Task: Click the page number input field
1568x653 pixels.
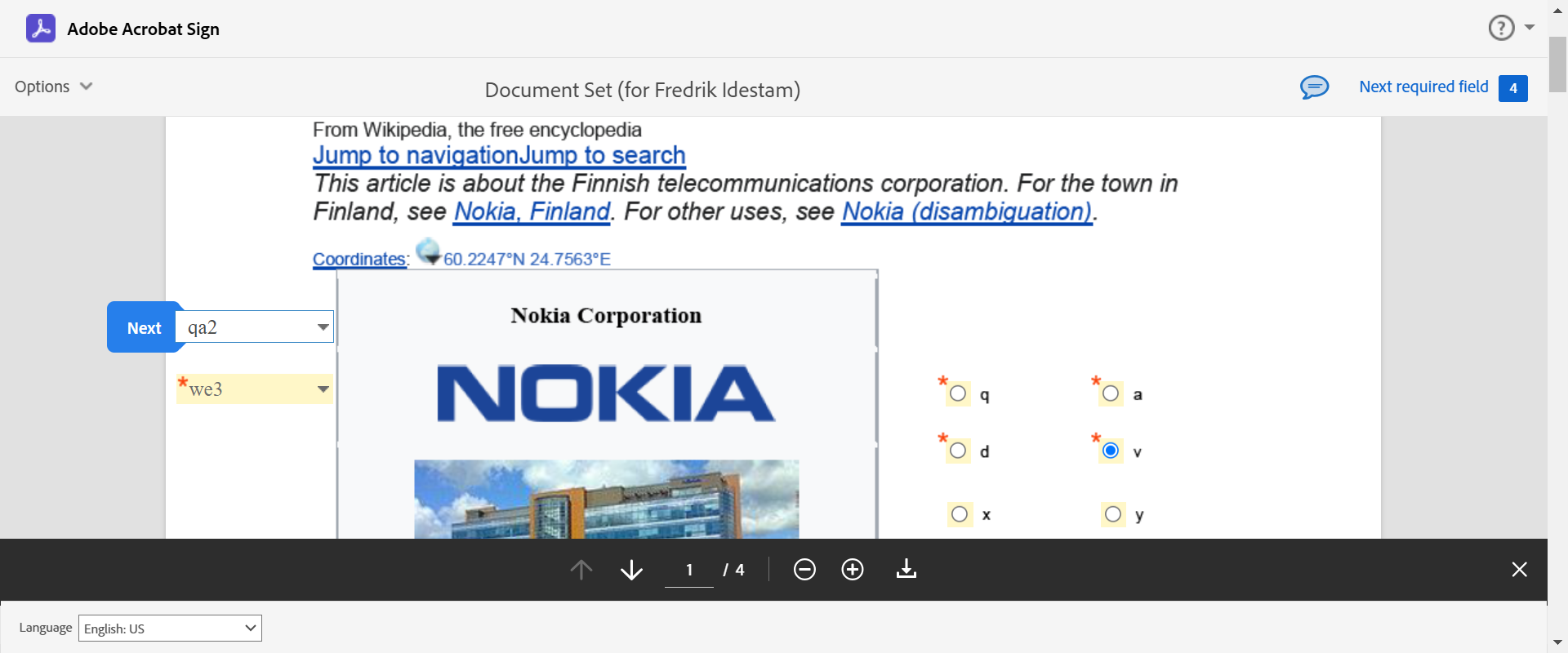Action: [x=689, y=570]
